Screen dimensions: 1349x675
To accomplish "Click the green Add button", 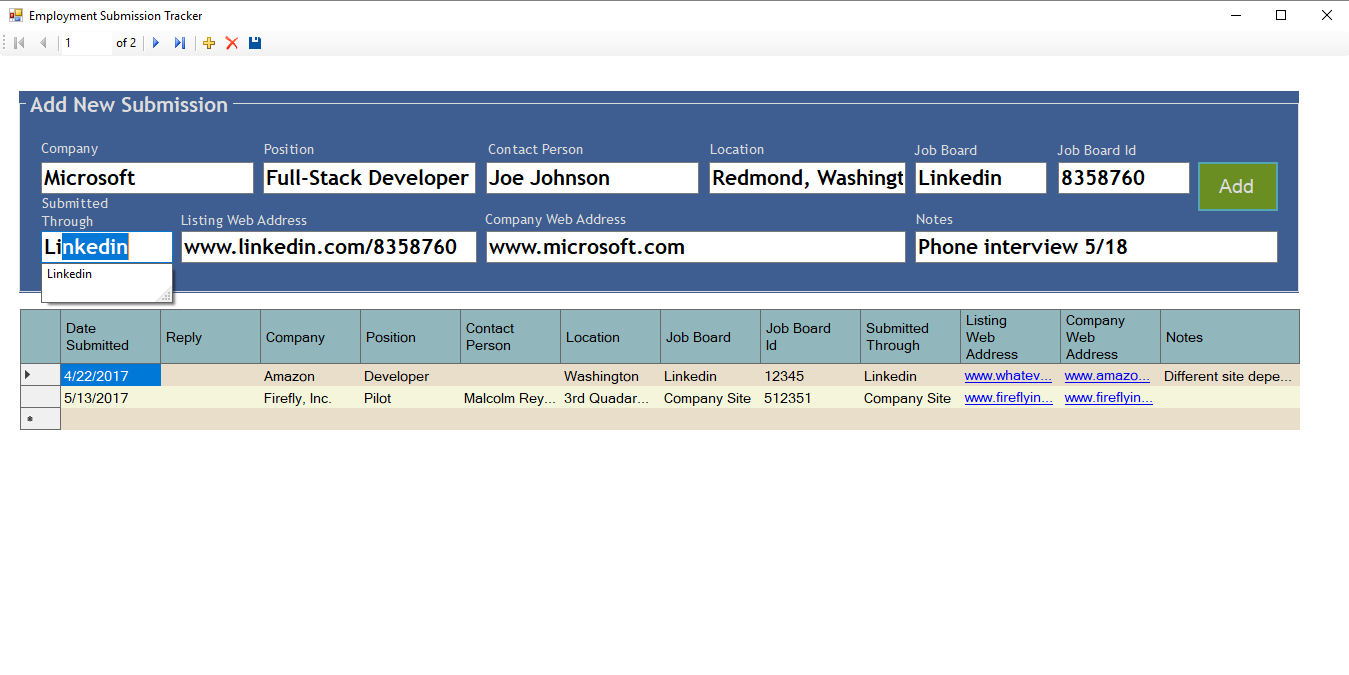I will 1237,186.
